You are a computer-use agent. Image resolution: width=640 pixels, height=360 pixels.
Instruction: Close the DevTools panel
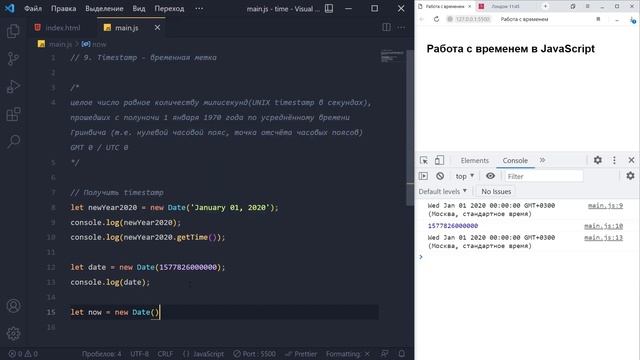pyautogui.click(x=631, y=160)
